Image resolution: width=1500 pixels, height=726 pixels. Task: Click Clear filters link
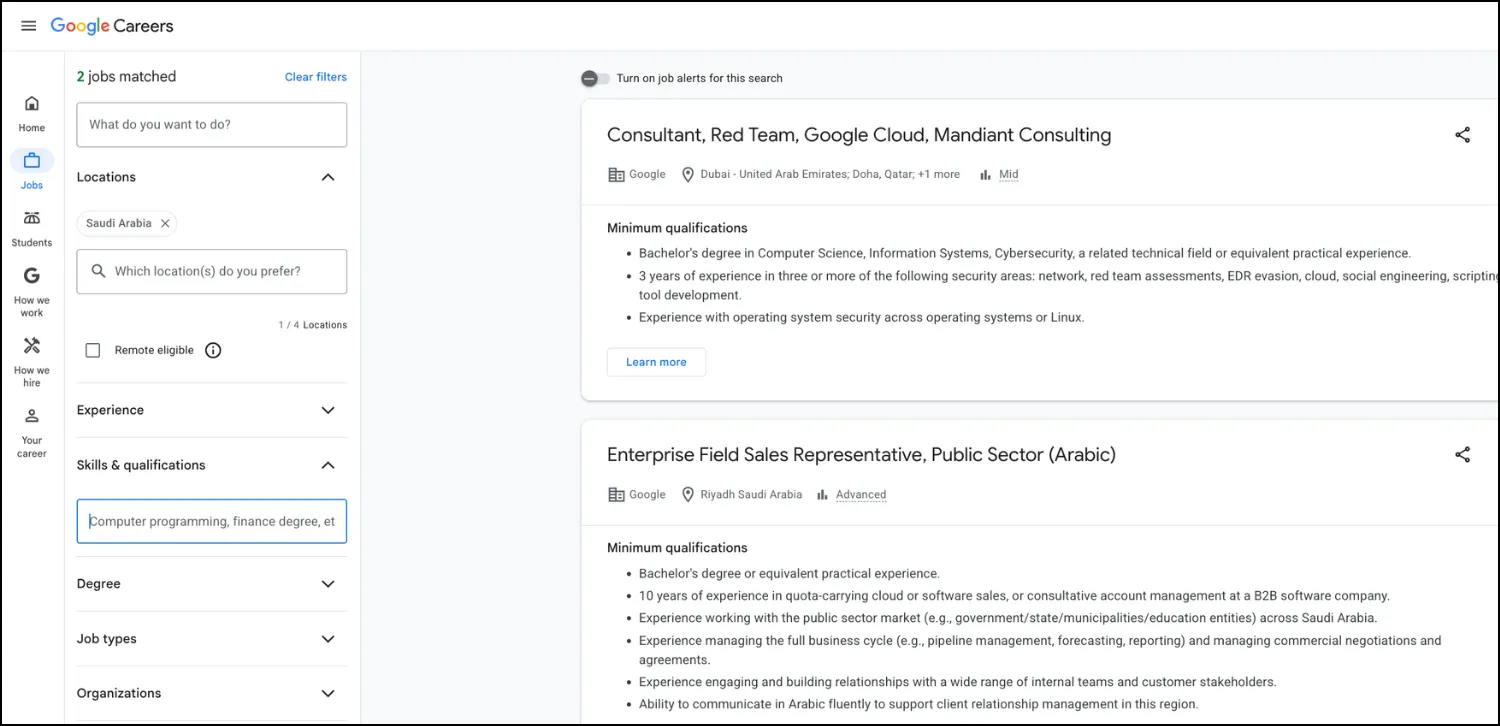316,77
